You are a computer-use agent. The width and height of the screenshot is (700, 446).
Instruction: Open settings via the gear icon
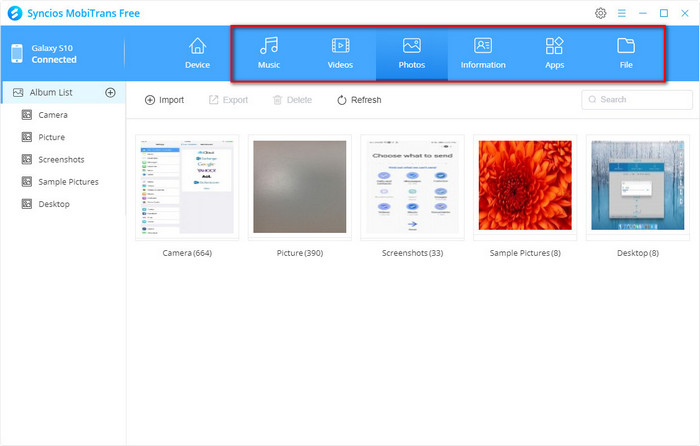[600, 13]
